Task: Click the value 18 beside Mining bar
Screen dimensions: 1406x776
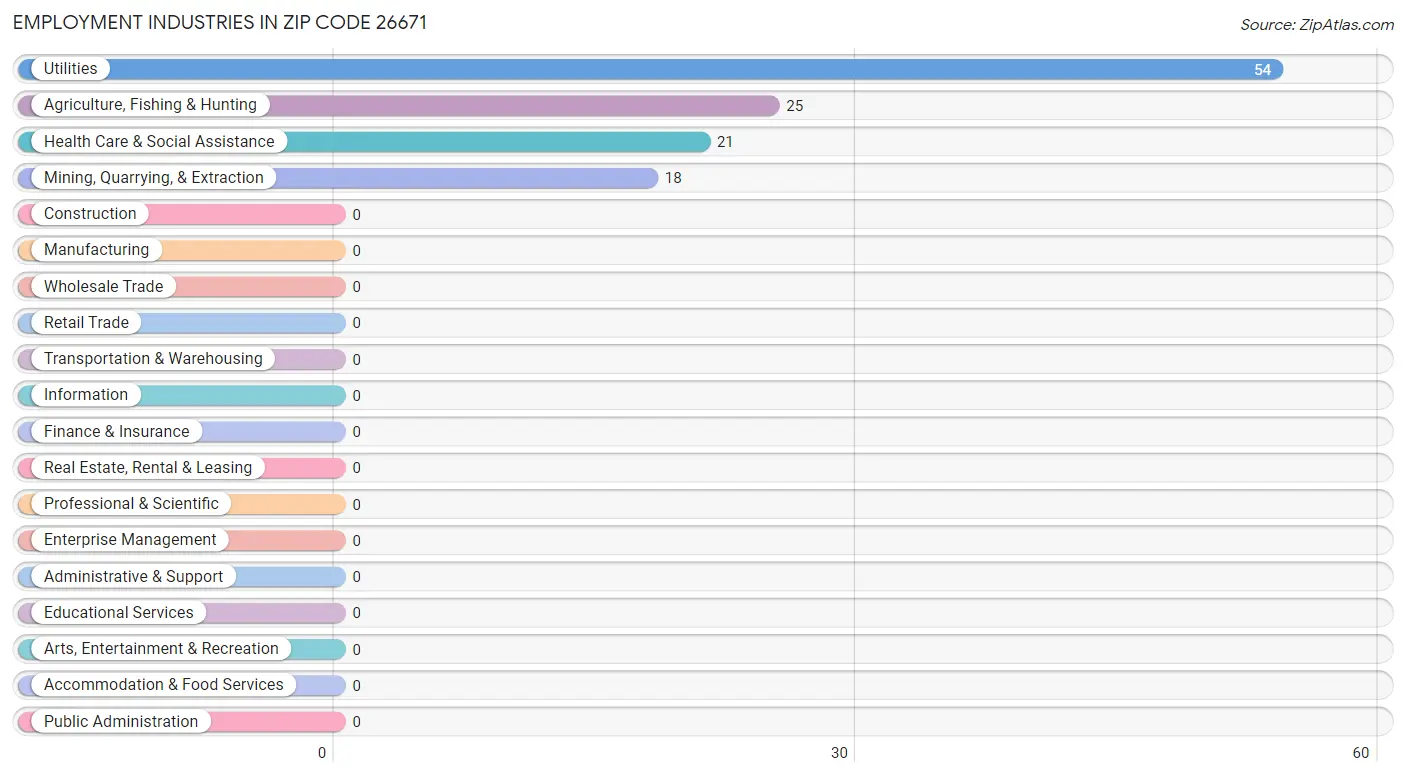Action: pos(673,178)
